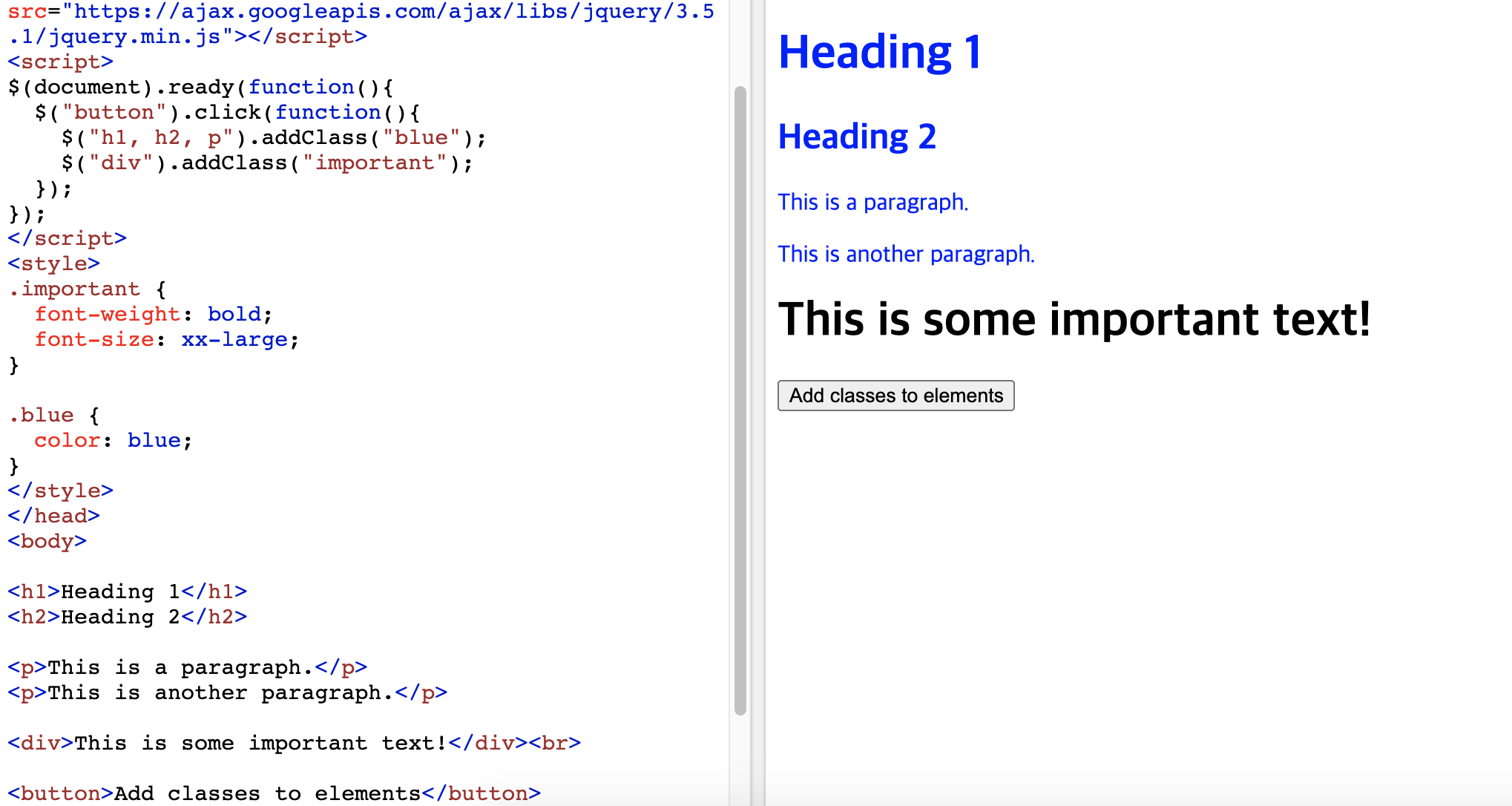1512x806 pixels.
Task: Click "This is another paragraph." in preview
Action: tap(905, 254)
